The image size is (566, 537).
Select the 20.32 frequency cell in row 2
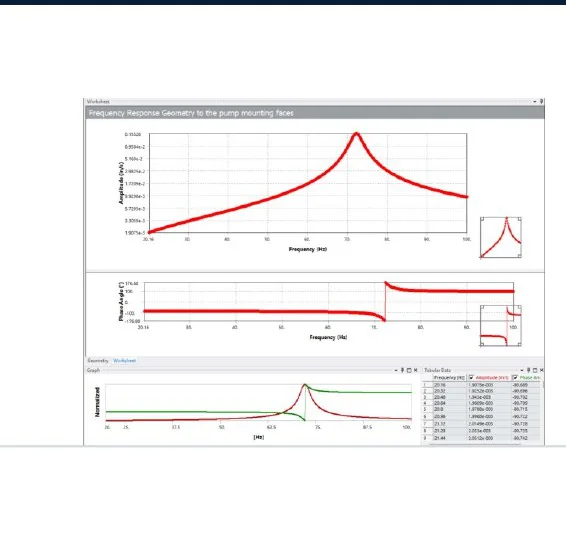click(x=449, y=391)
